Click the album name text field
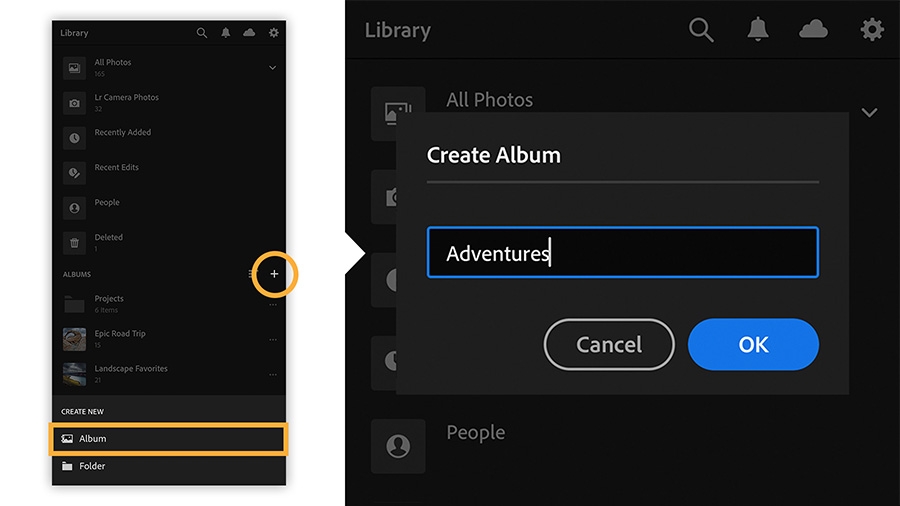 click(x=622, y=253)
